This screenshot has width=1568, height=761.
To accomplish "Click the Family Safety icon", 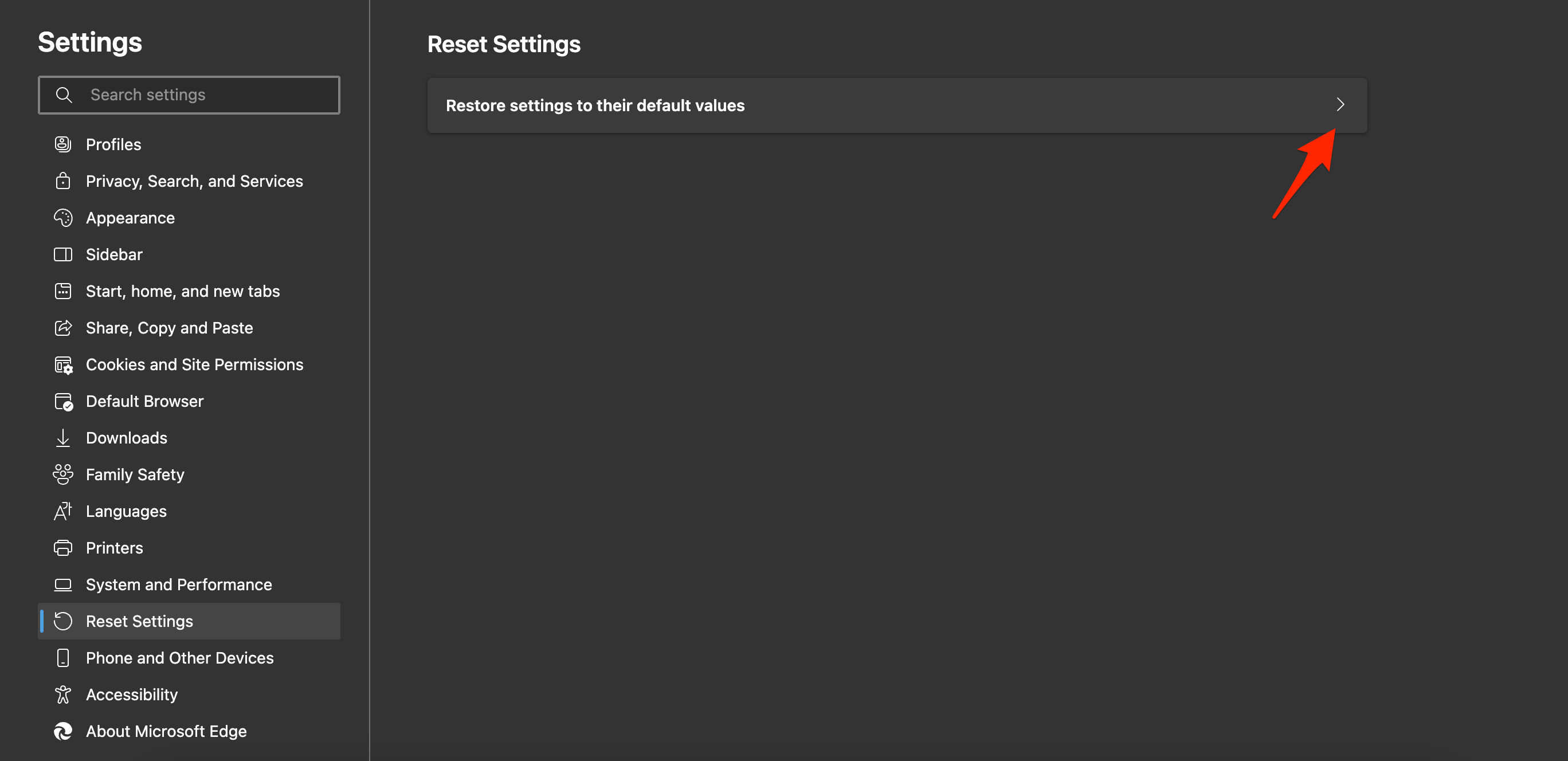I will click(x=64, y=474).
